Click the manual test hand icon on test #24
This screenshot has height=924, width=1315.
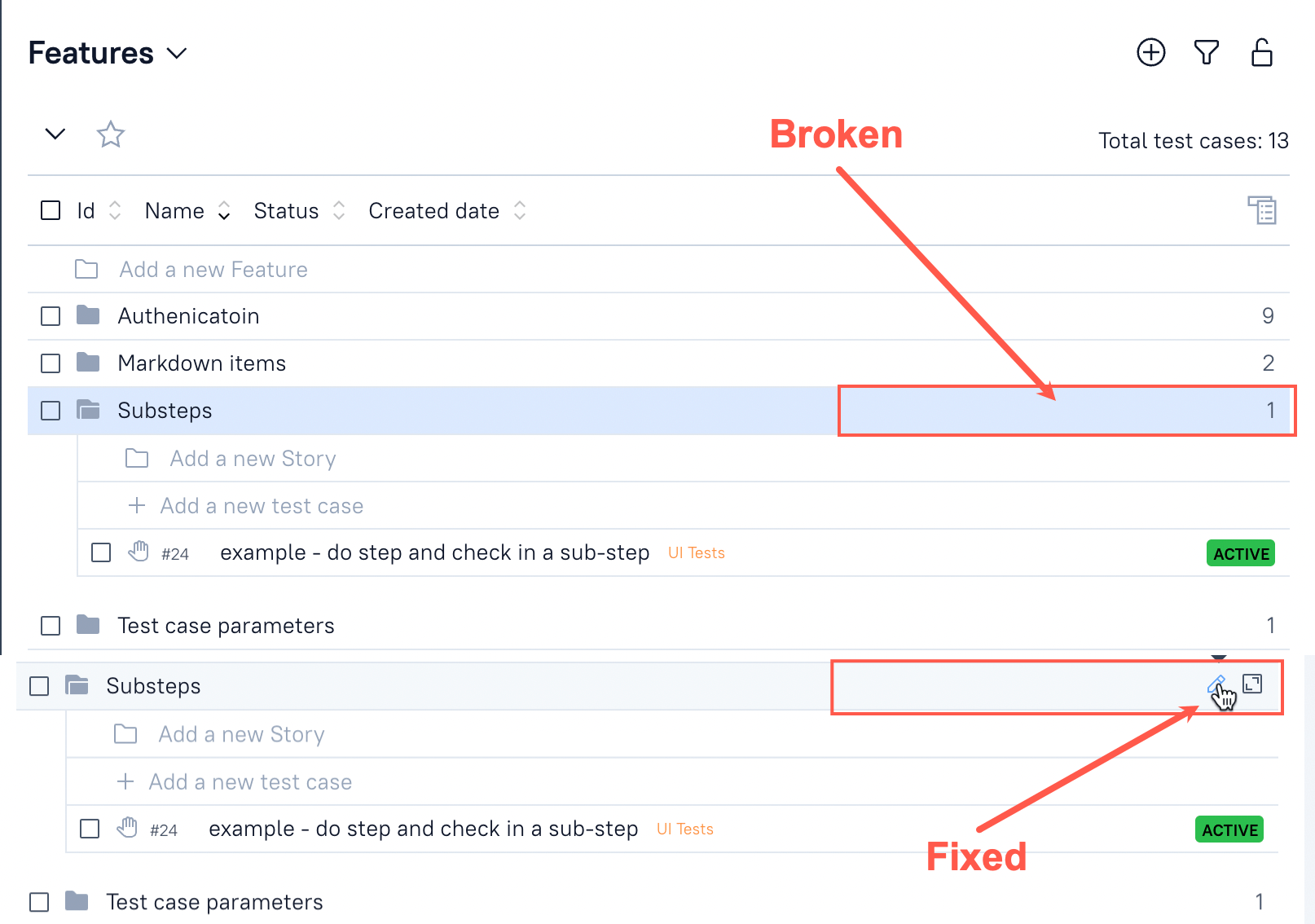pos(139,552)
